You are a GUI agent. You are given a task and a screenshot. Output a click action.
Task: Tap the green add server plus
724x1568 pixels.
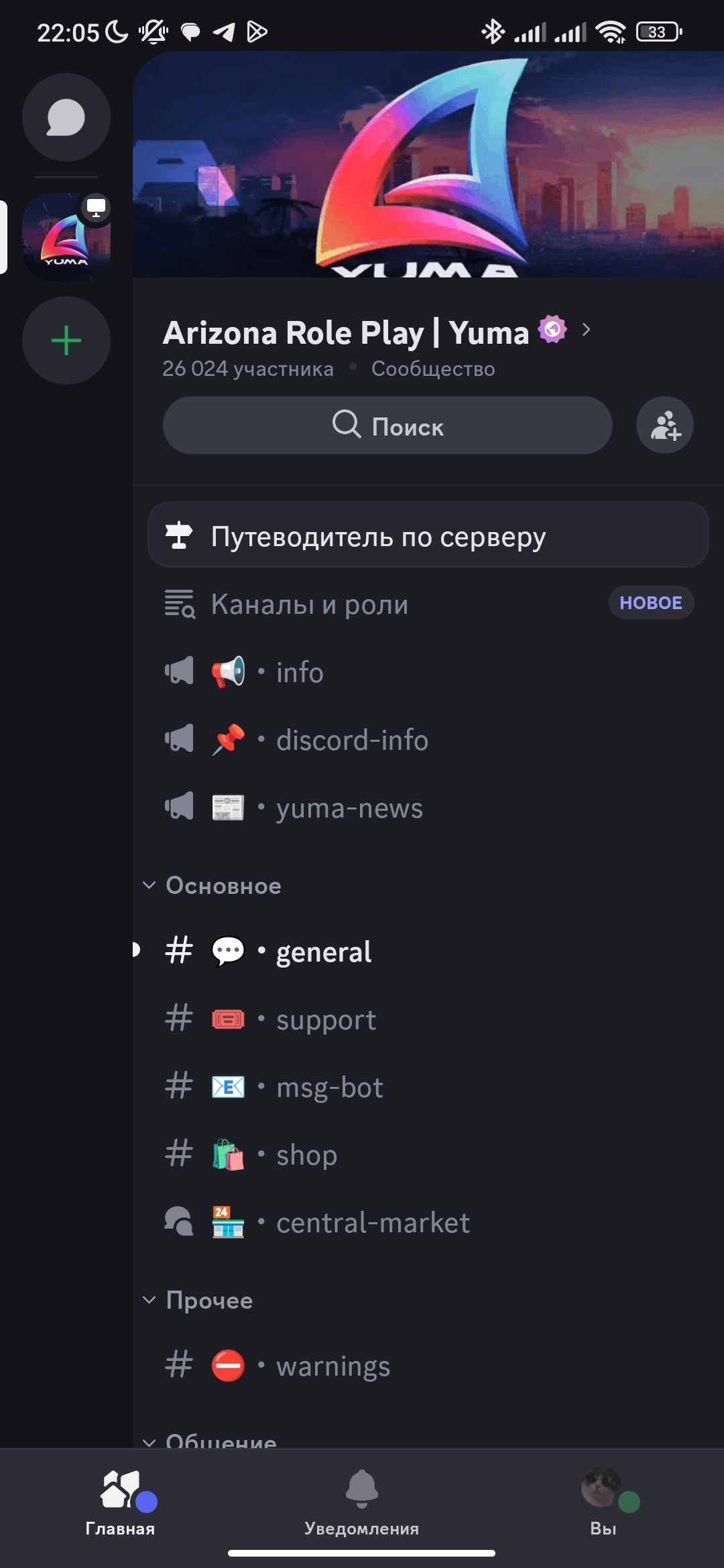coord(66,340)
